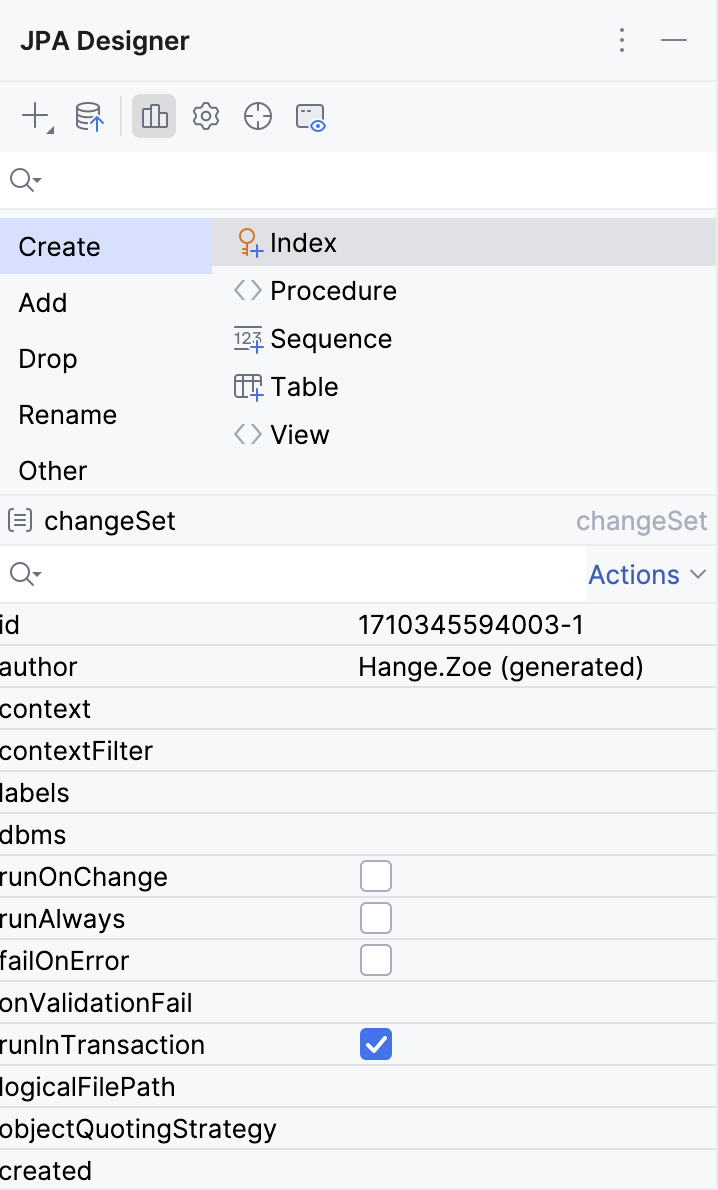Enable the runOnChange checkbox
Screen dimensions: 718x1190
tap(376, 875)
